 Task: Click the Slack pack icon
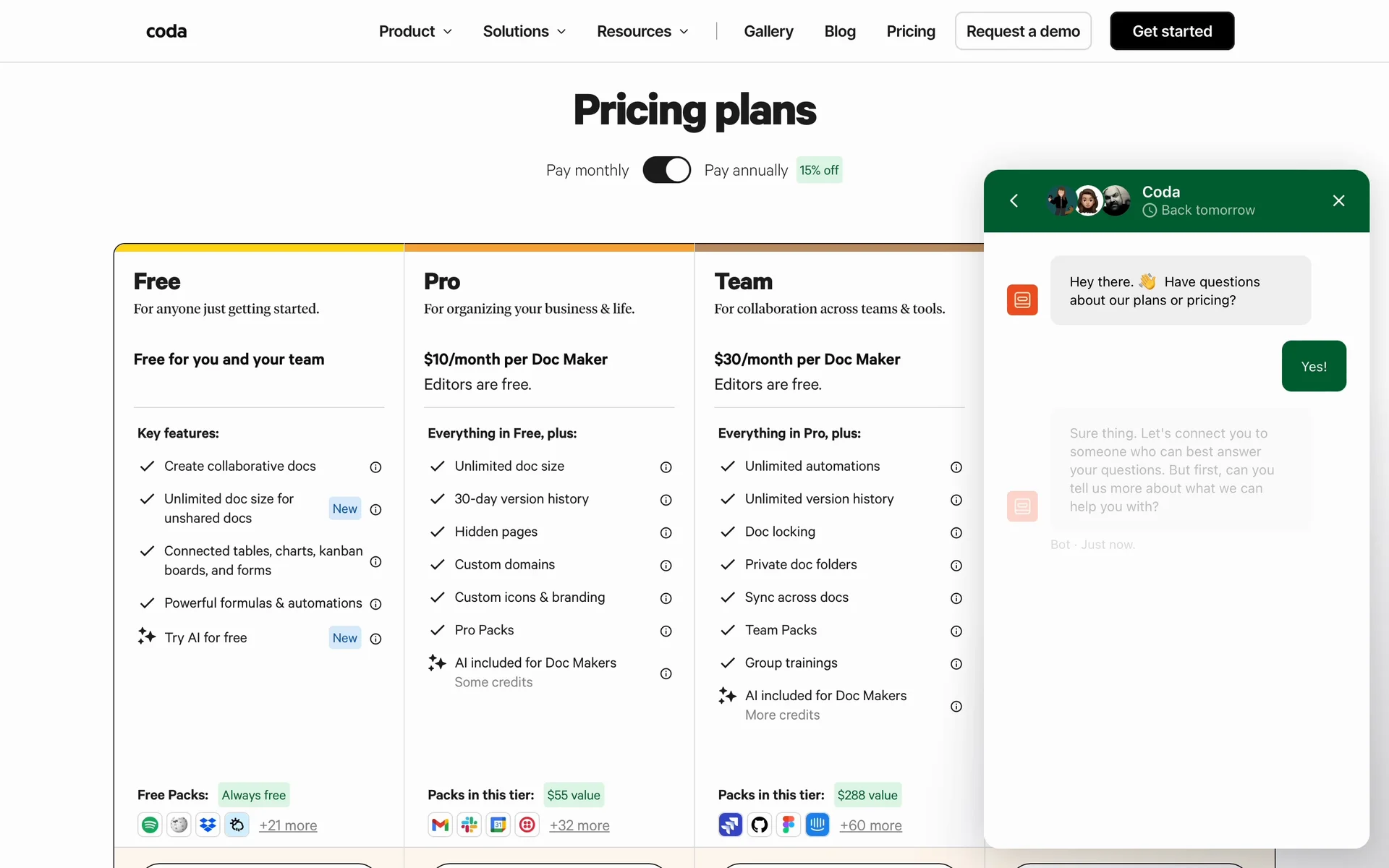(470, 825)
